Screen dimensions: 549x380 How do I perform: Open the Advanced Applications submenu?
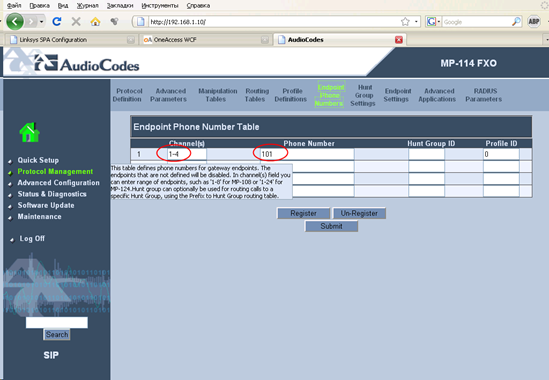tap(437, 95)
